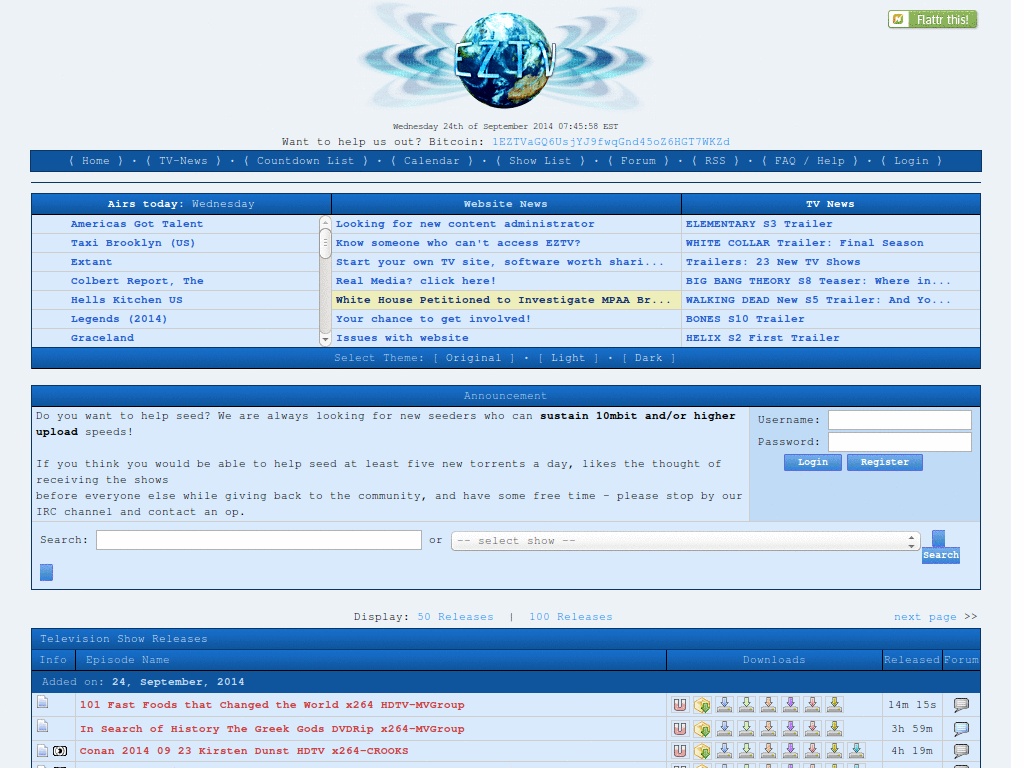Click the orange download mirror for Greek Gods DVDRip

pos(769,728)
